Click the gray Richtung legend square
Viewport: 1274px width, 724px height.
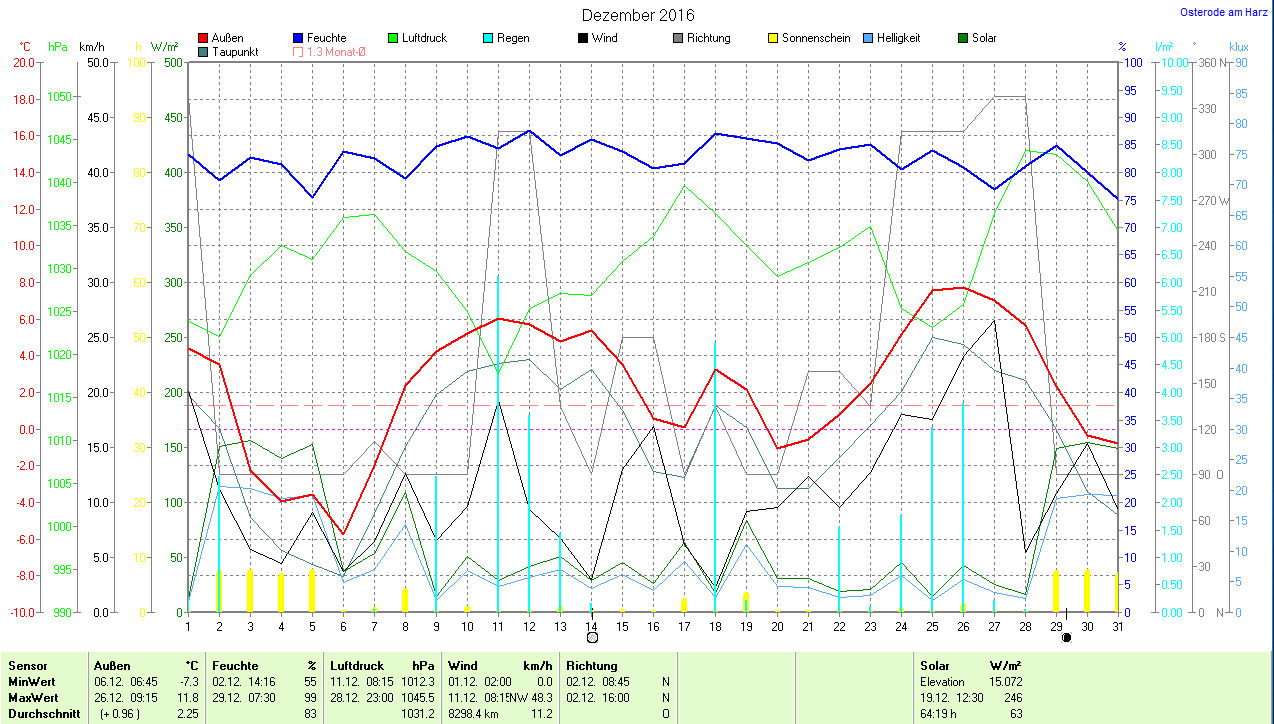coord(679,38)
